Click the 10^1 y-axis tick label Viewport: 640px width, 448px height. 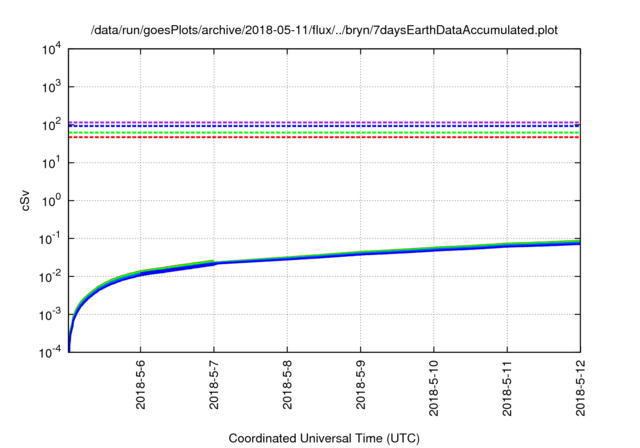click(x=51, y=163)
